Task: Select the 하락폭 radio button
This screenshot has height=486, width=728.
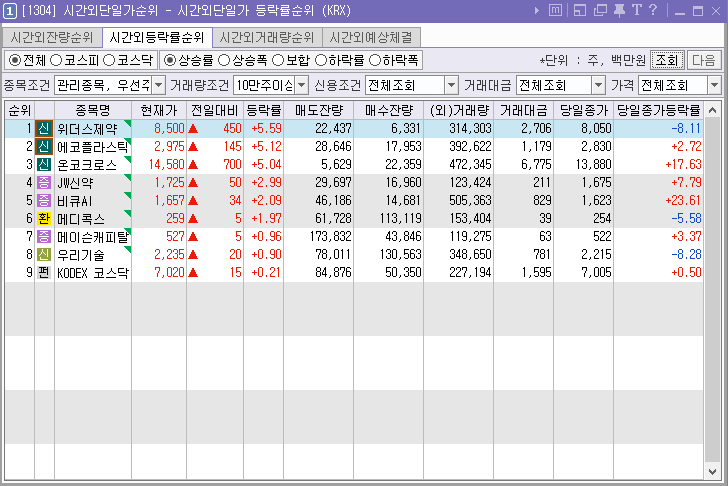Action: point(375,60)
